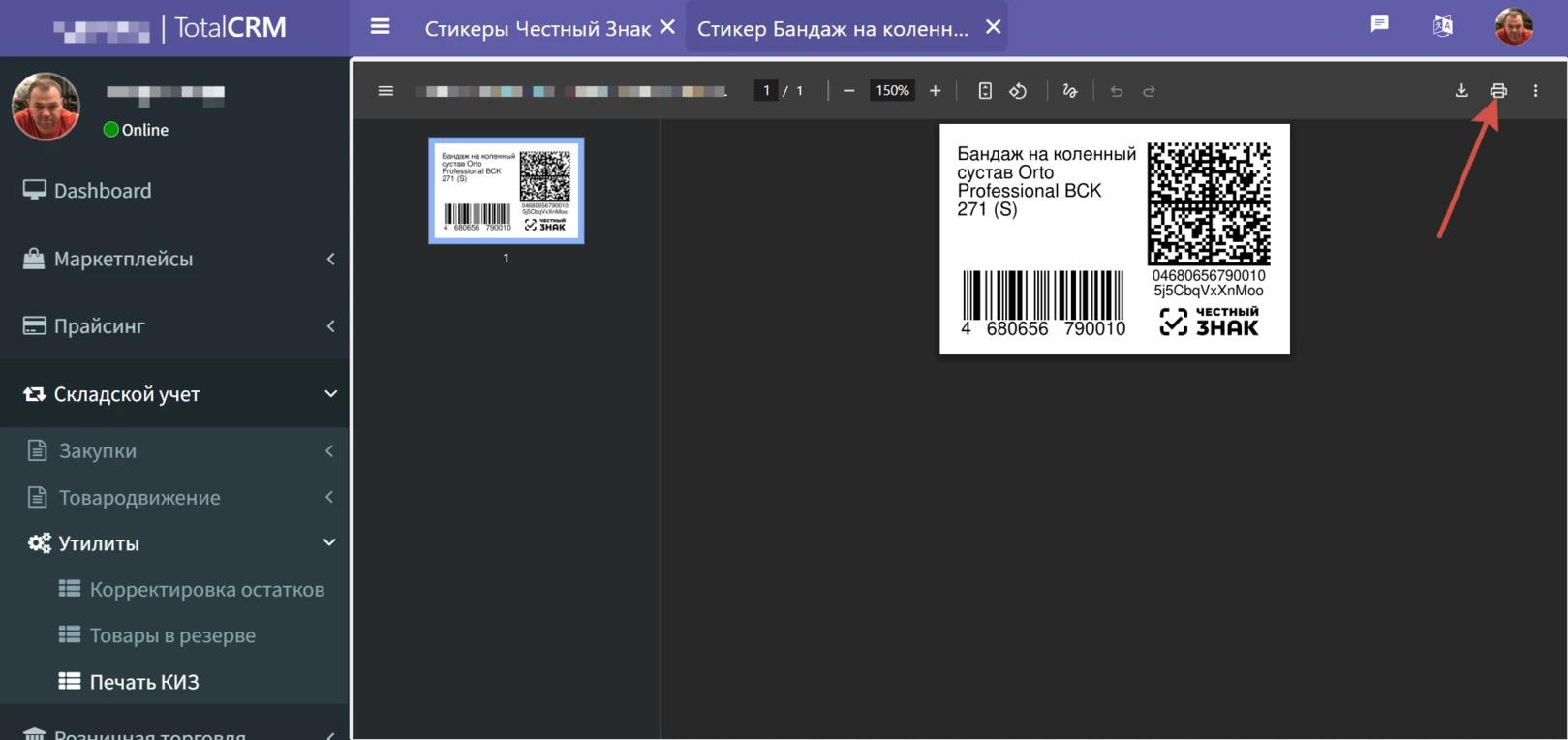
Task: Download the sticker PDF file
Action: click(1461, 91)
